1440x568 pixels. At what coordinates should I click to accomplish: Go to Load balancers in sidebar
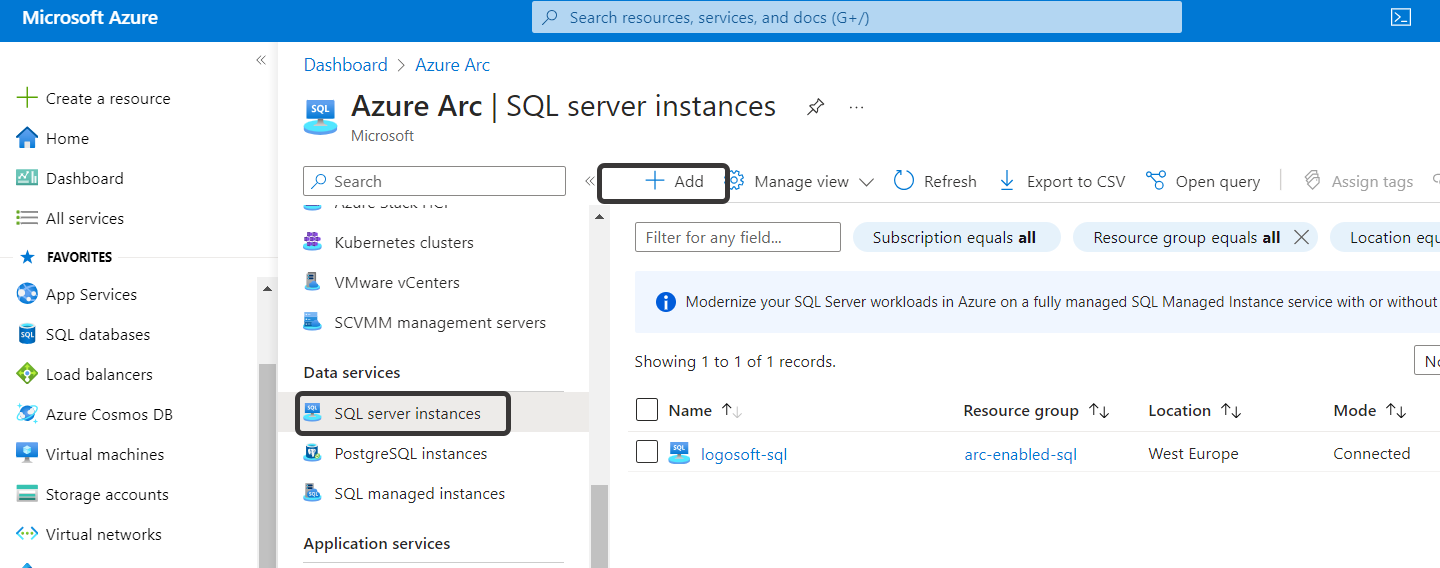coord(98,374)
